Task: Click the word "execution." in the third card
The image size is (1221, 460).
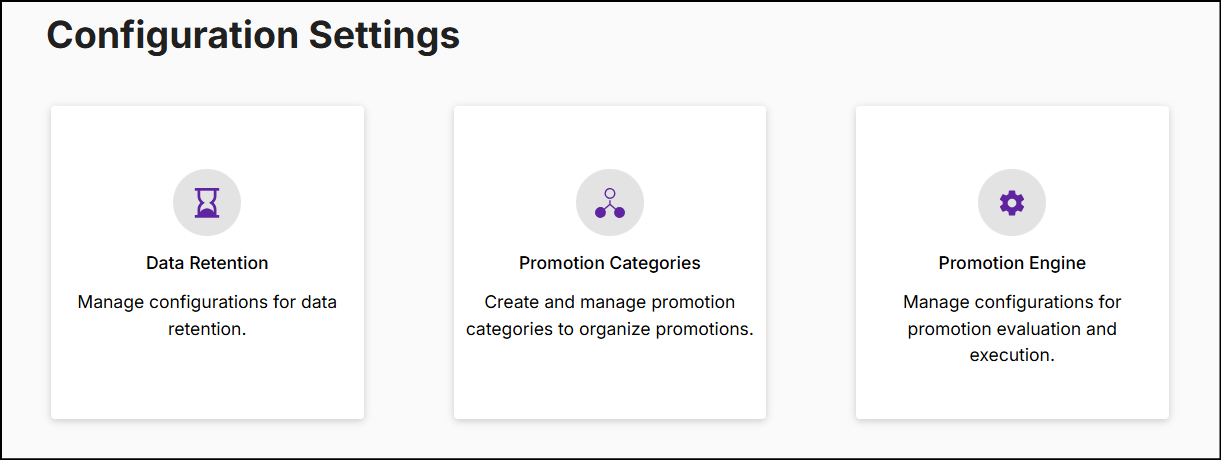Action: 1012,354
